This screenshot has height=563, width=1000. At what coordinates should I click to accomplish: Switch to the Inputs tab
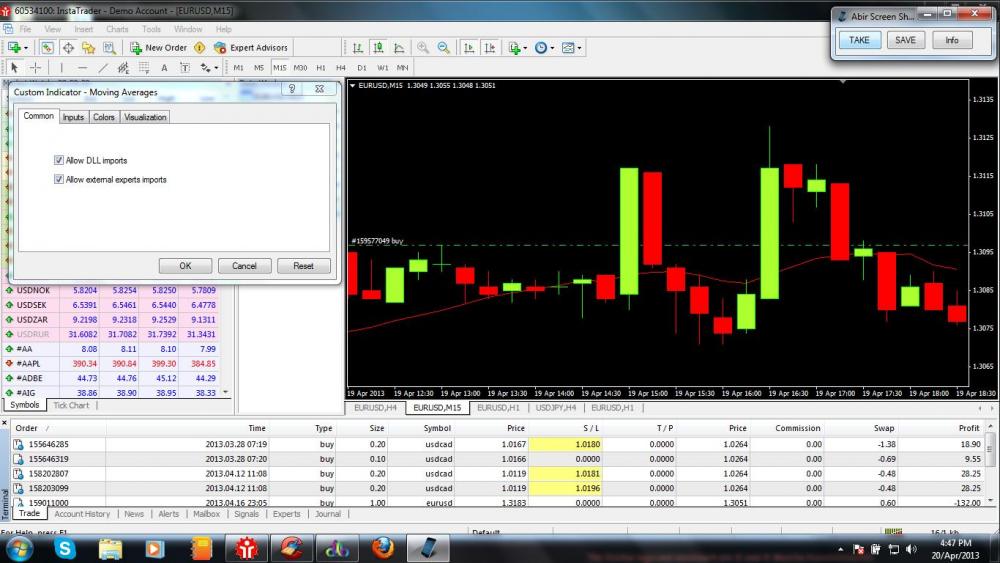point(73,117)
